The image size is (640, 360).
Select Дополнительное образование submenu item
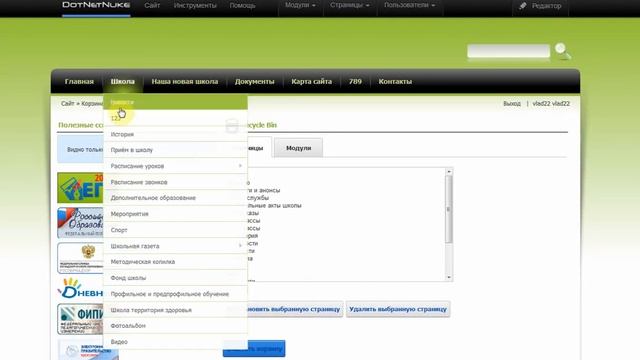pos(176,198)
